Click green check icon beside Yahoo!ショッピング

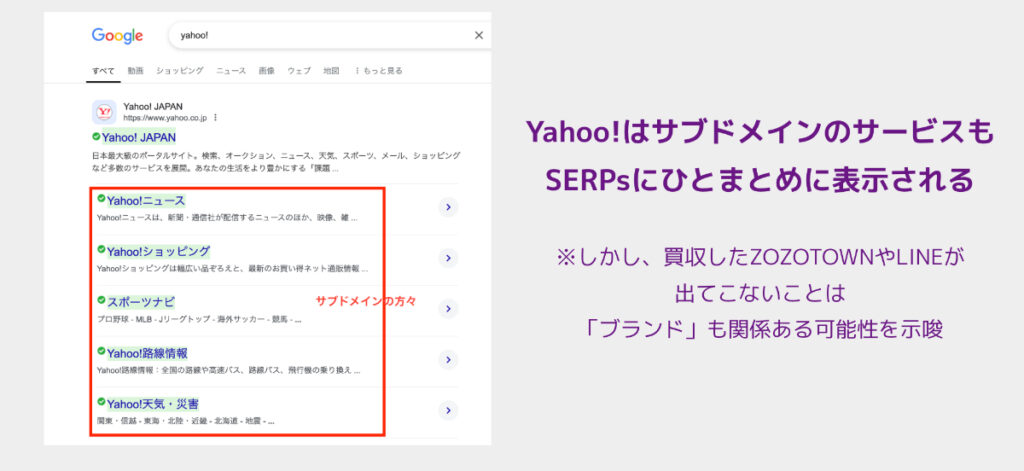[101, 249]
